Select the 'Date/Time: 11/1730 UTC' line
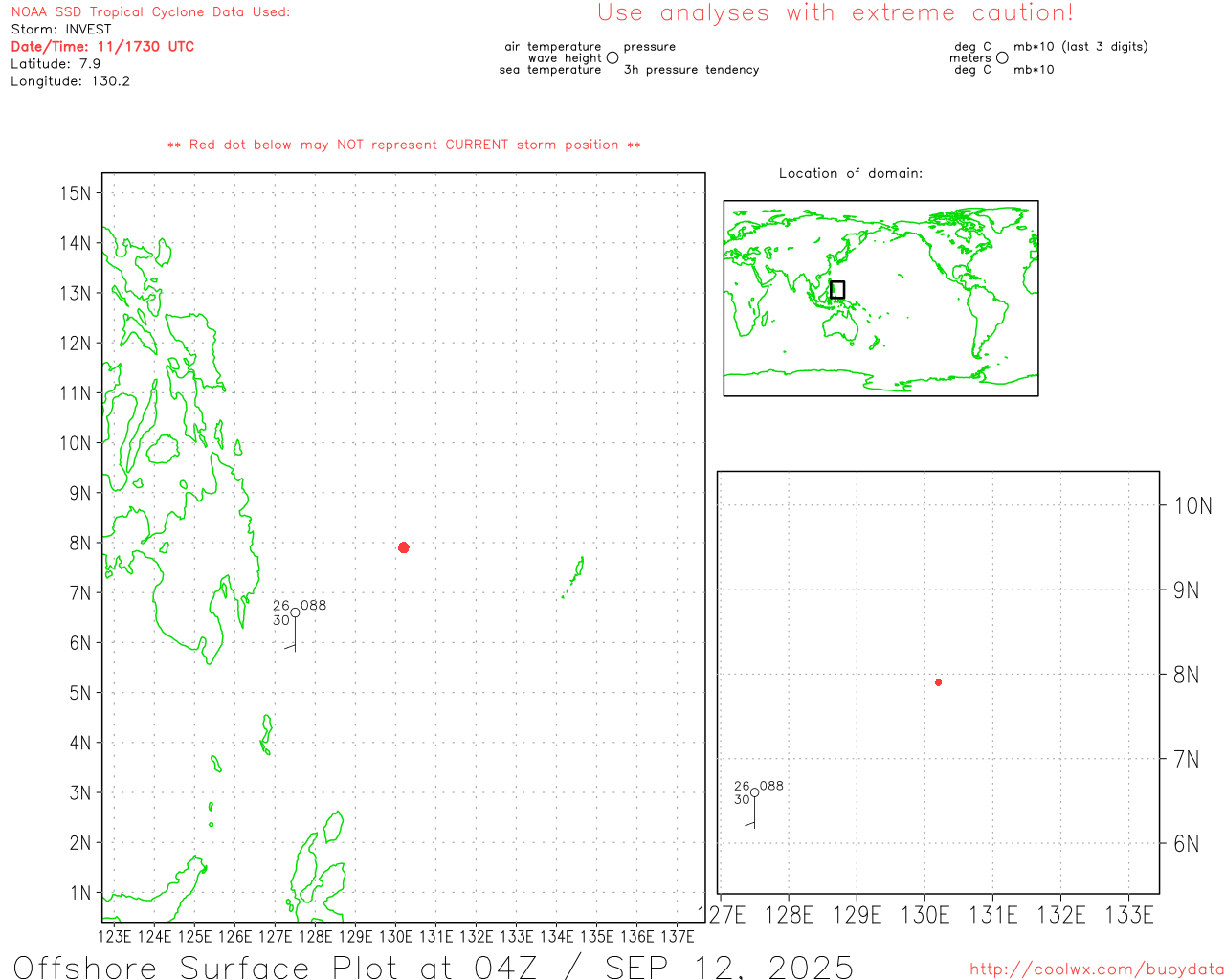The height and width of the screenshot is (980, 1225). (102, 47)
